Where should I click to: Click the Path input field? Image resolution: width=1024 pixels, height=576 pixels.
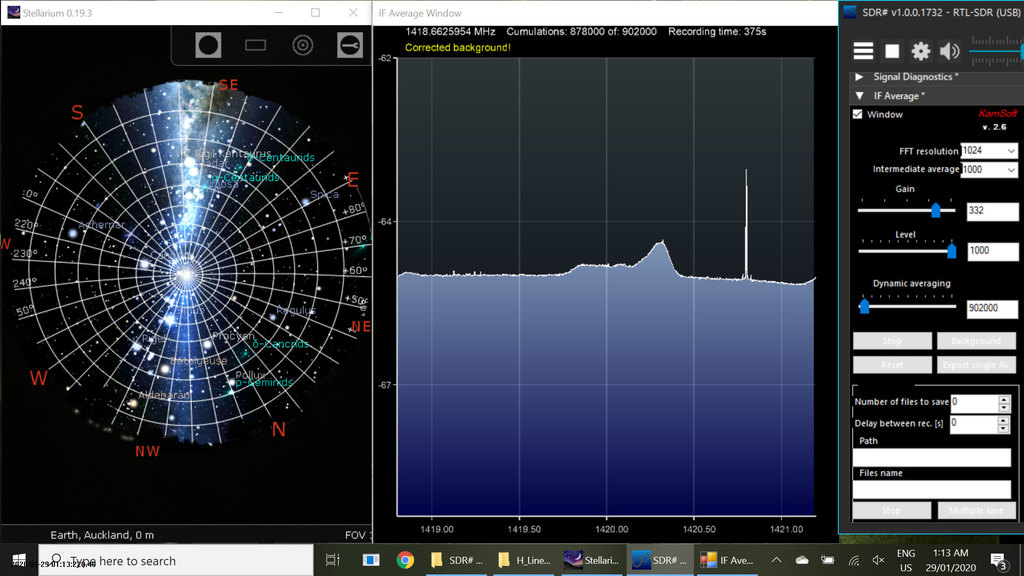click(x=932, y=457)
